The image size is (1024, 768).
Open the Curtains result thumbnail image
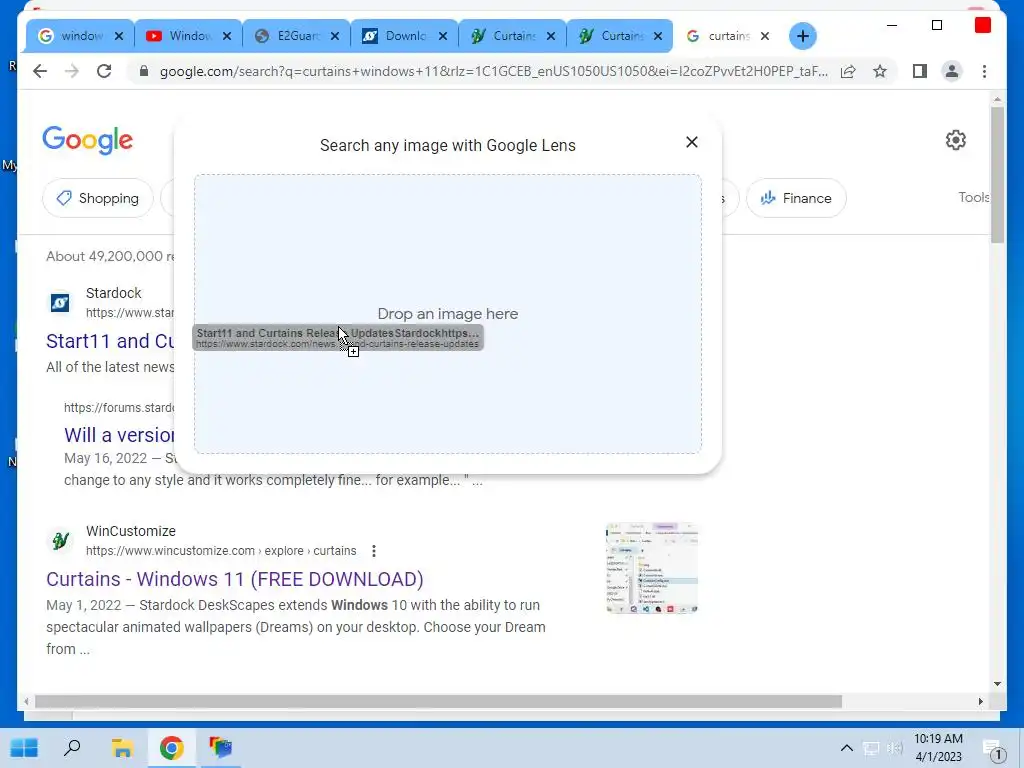point(652,568)
